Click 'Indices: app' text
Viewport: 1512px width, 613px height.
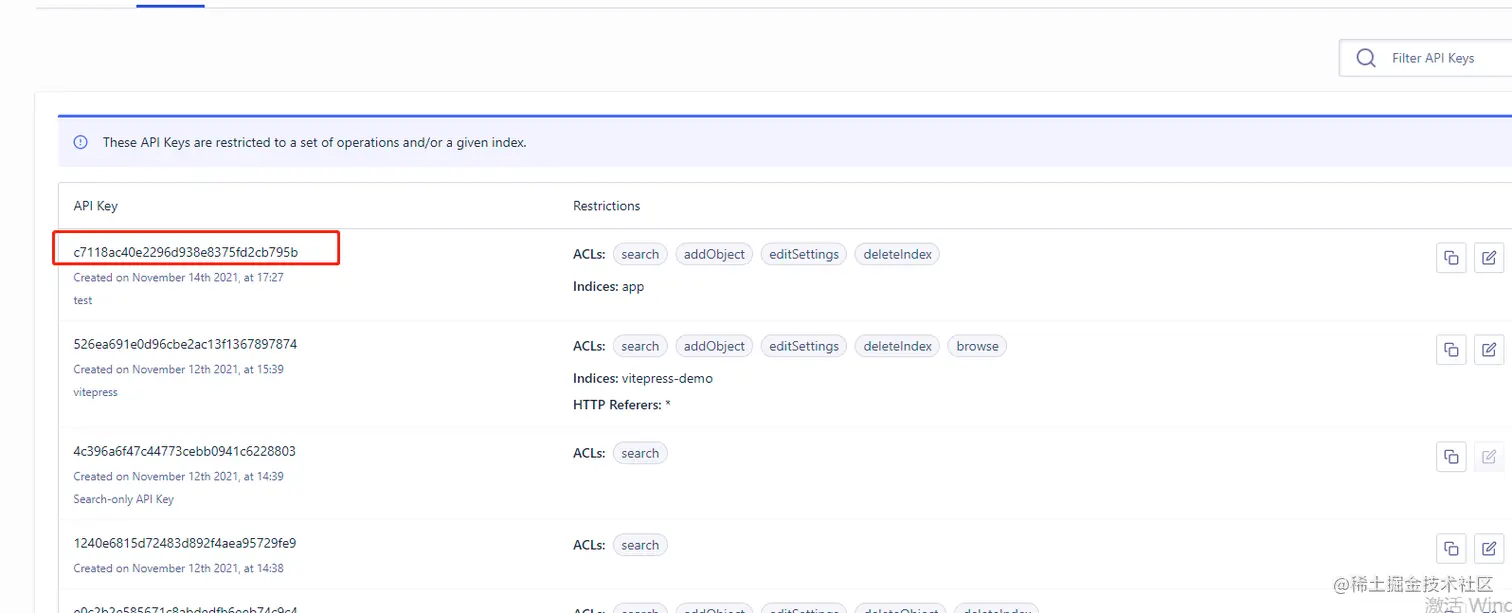[x=608, y=287]
